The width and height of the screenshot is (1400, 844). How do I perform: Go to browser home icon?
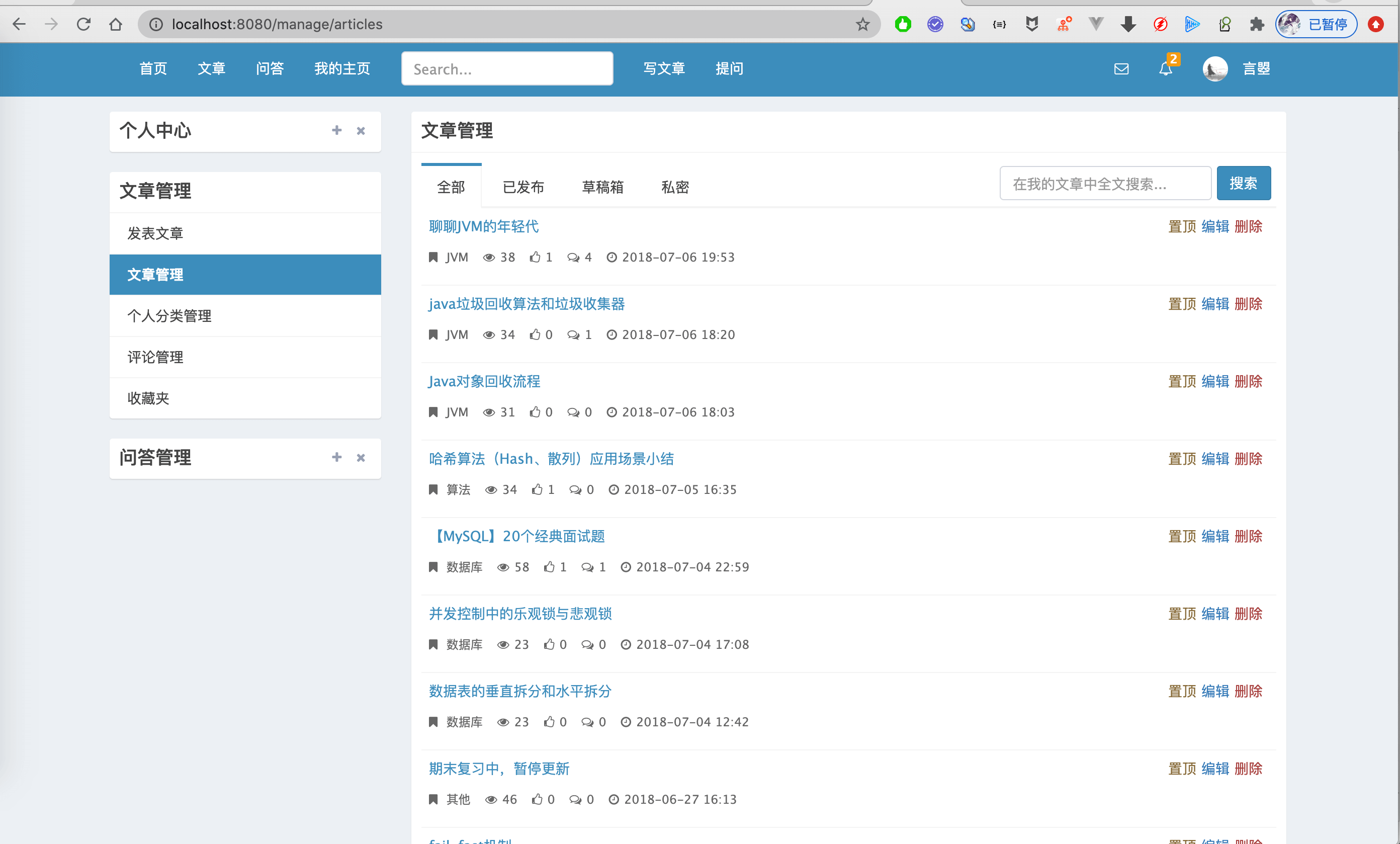point(116,24)
